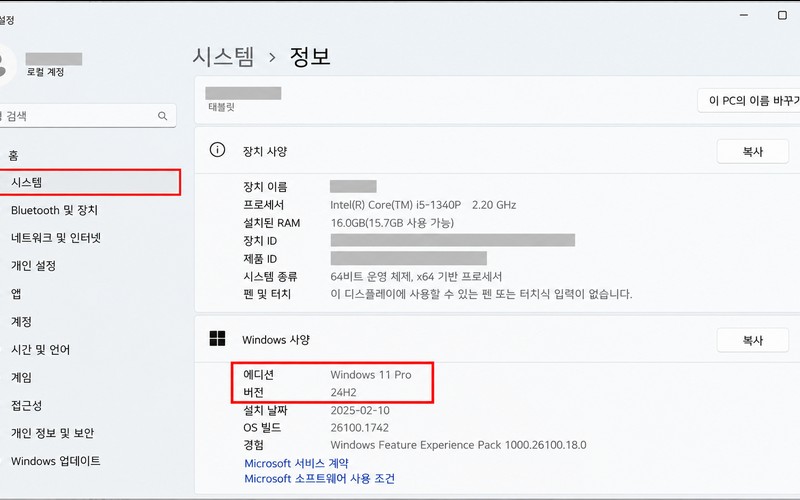Click the edition value Windows 11 Pro
The width and height of the screenshot is (800, 500).
(x=371, y=374)
